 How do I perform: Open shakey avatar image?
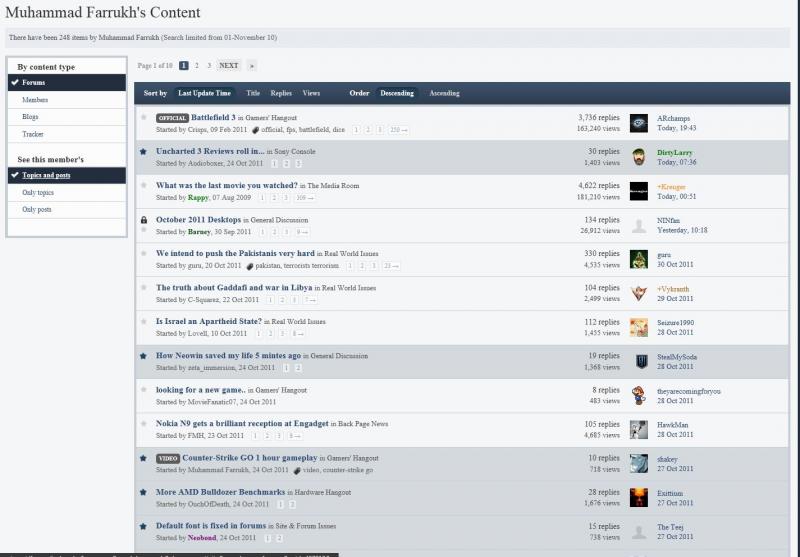tap(639, 464)
